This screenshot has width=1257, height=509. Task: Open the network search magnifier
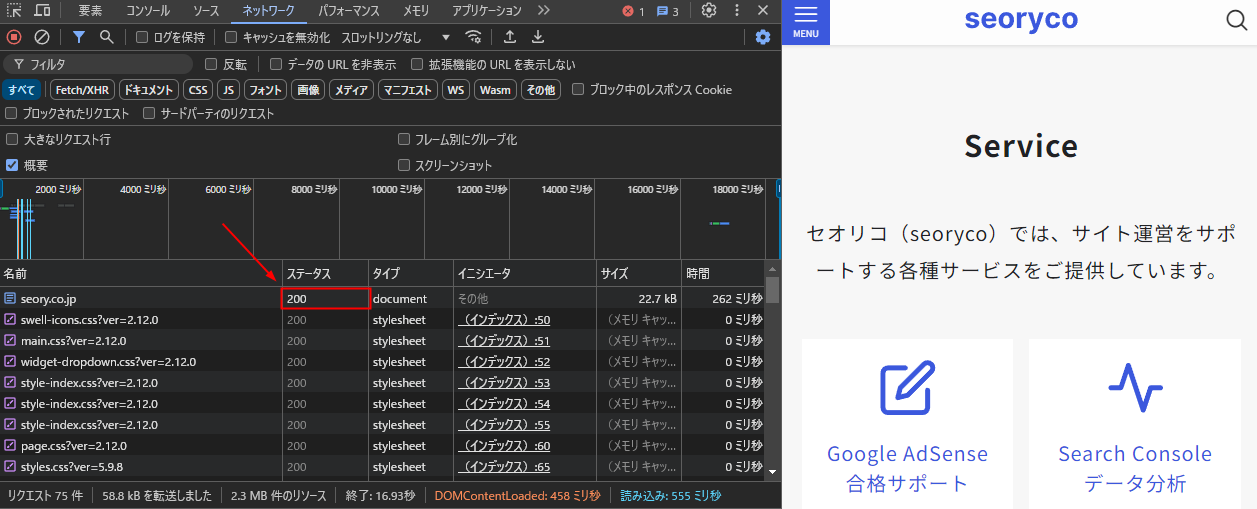(x=106, y=37)
